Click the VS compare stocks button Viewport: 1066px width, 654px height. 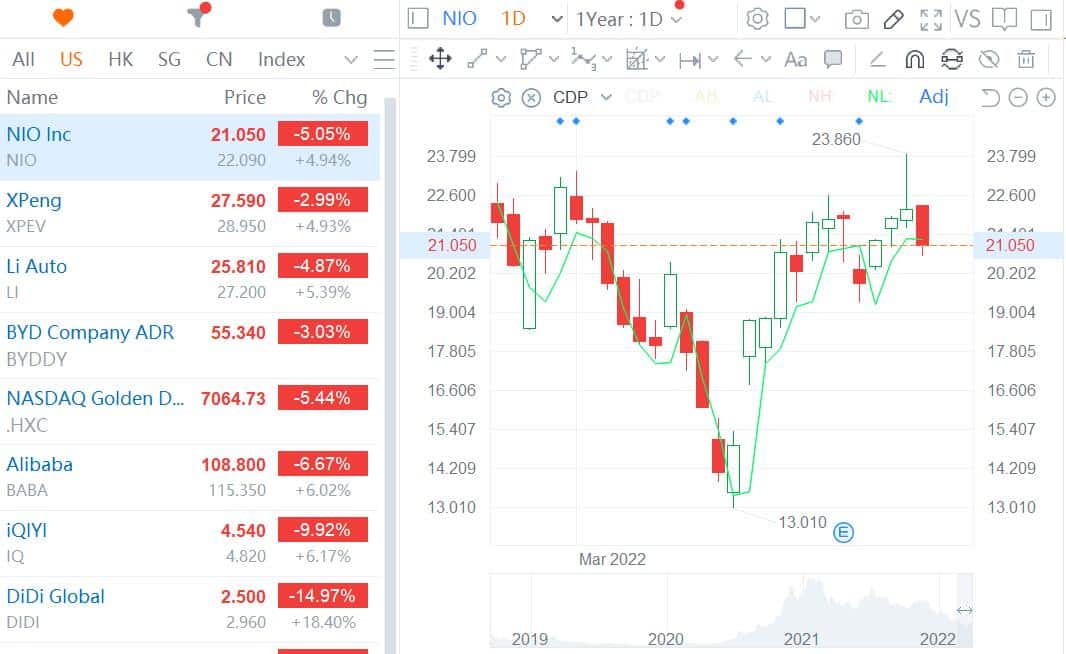coord(967,19)
